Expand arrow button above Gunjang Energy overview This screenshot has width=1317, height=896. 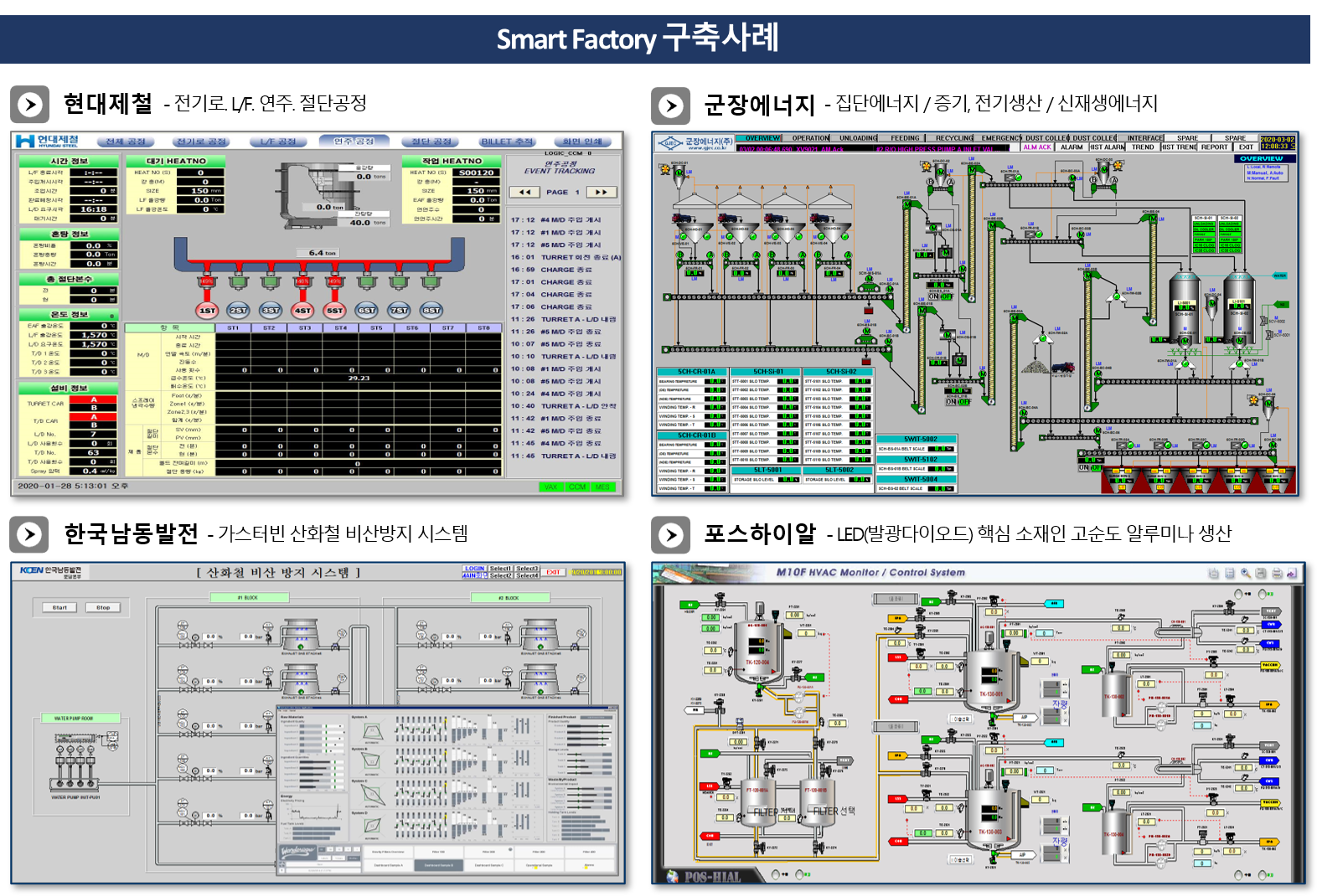point(670,106)
